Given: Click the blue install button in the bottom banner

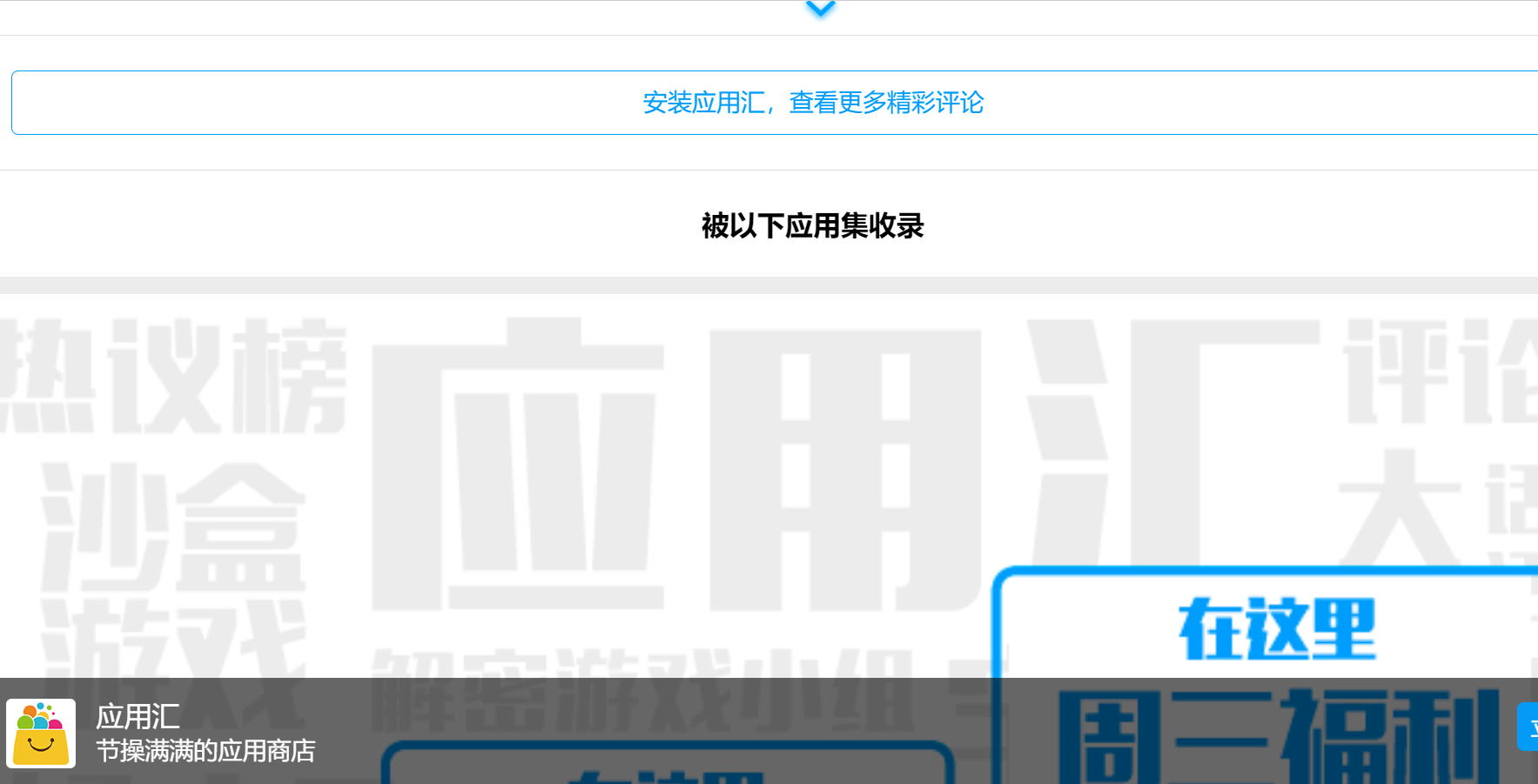Looking at the screenshot, I should (x=1528, y=727).
